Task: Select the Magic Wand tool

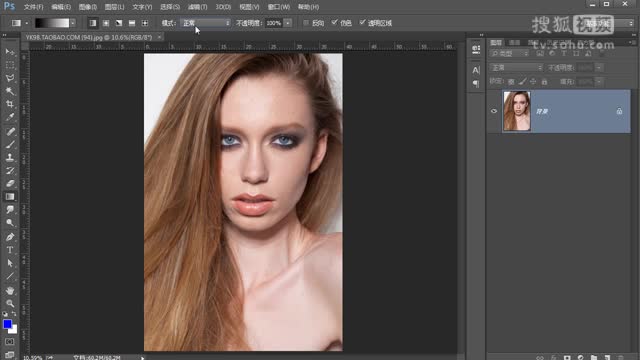Action: (10, 91)
